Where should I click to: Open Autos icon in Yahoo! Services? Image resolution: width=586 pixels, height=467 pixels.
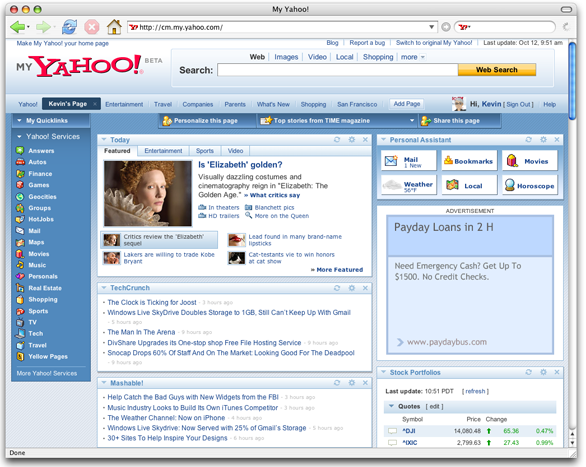point(20,162)
